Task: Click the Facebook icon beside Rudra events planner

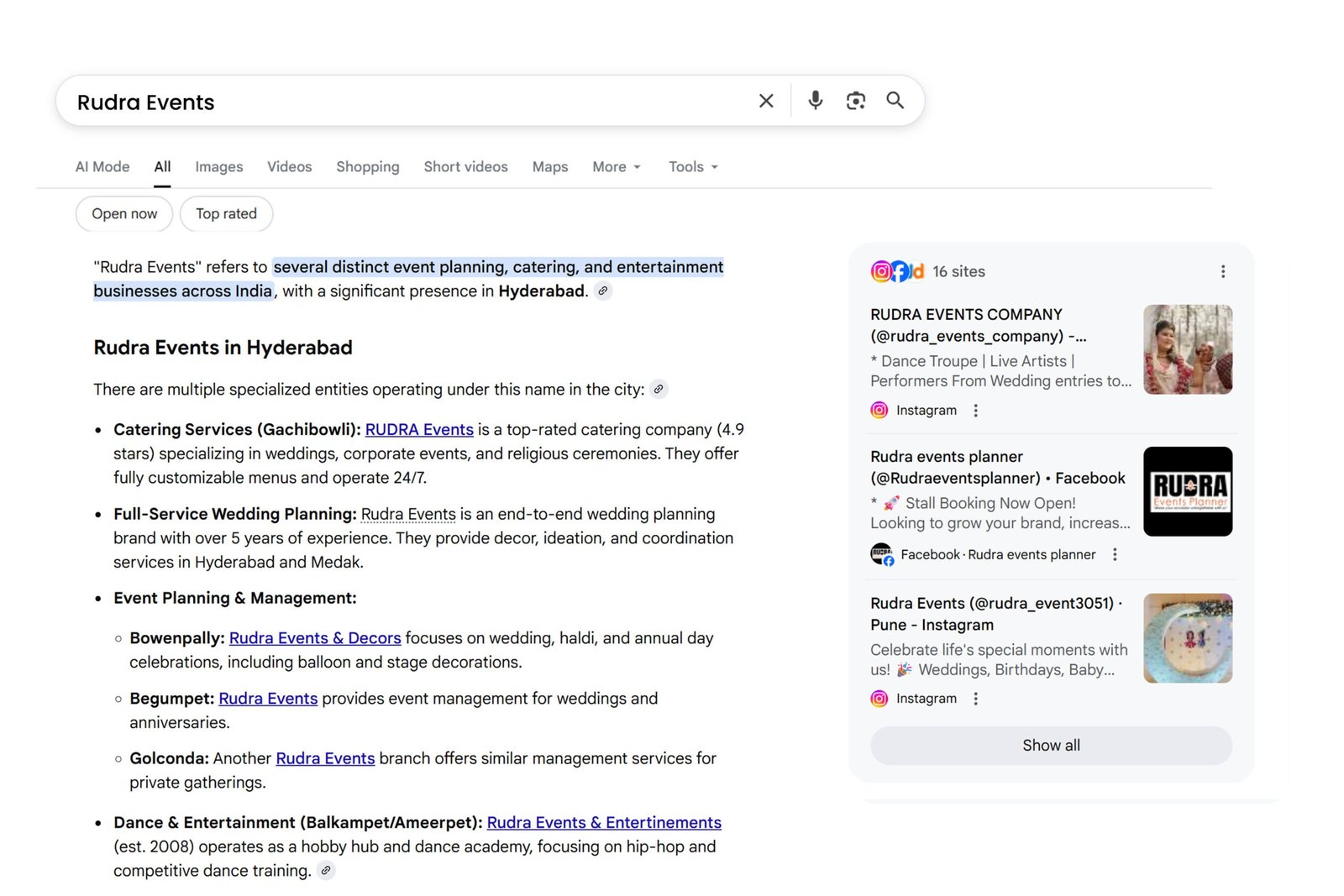Action: pos(882,554)
